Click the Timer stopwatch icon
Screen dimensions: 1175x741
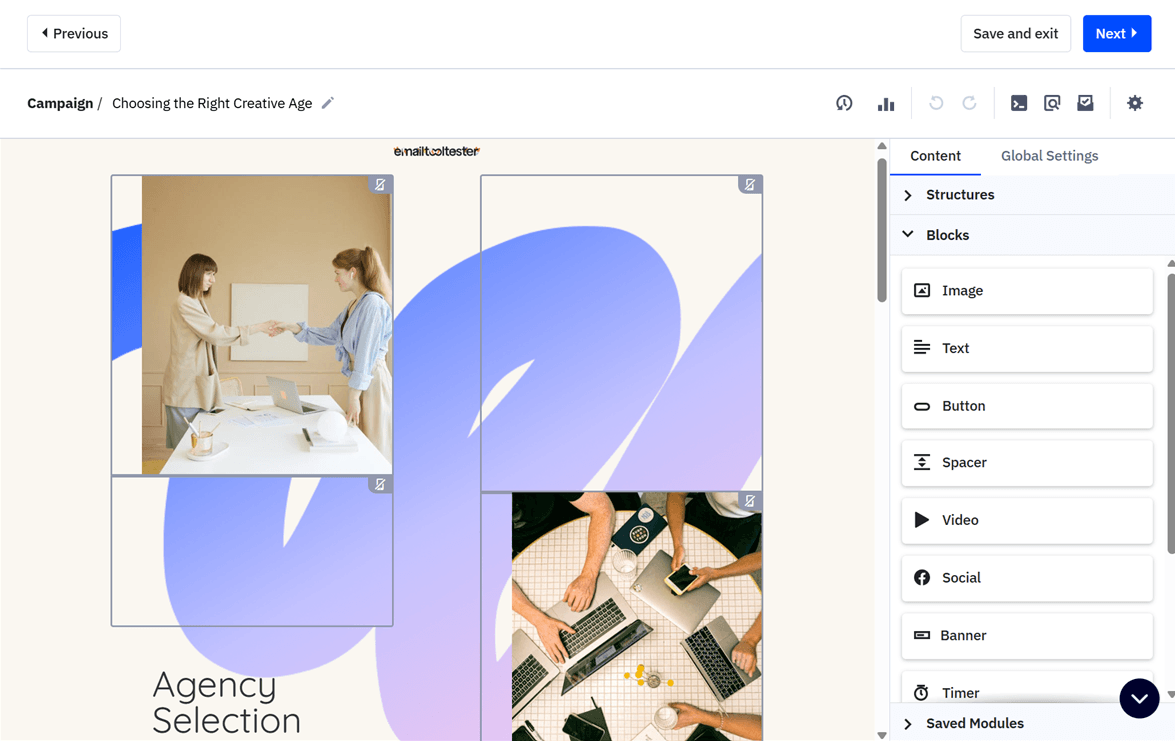(921, 692)
